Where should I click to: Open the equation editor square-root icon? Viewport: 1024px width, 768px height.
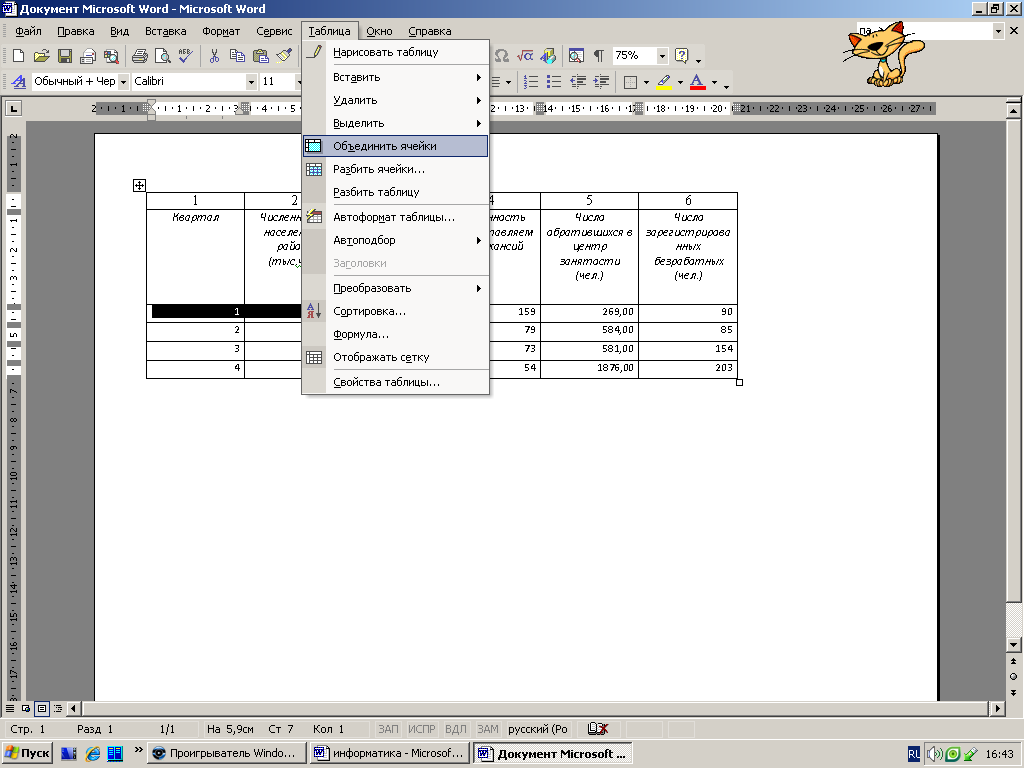tap(524, 56)
